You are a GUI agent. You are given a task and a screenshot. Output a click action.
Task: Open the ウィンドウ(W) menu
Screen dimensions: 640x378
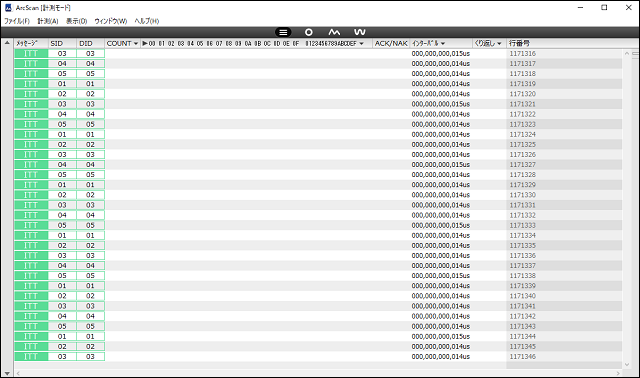tap(111, 21)
